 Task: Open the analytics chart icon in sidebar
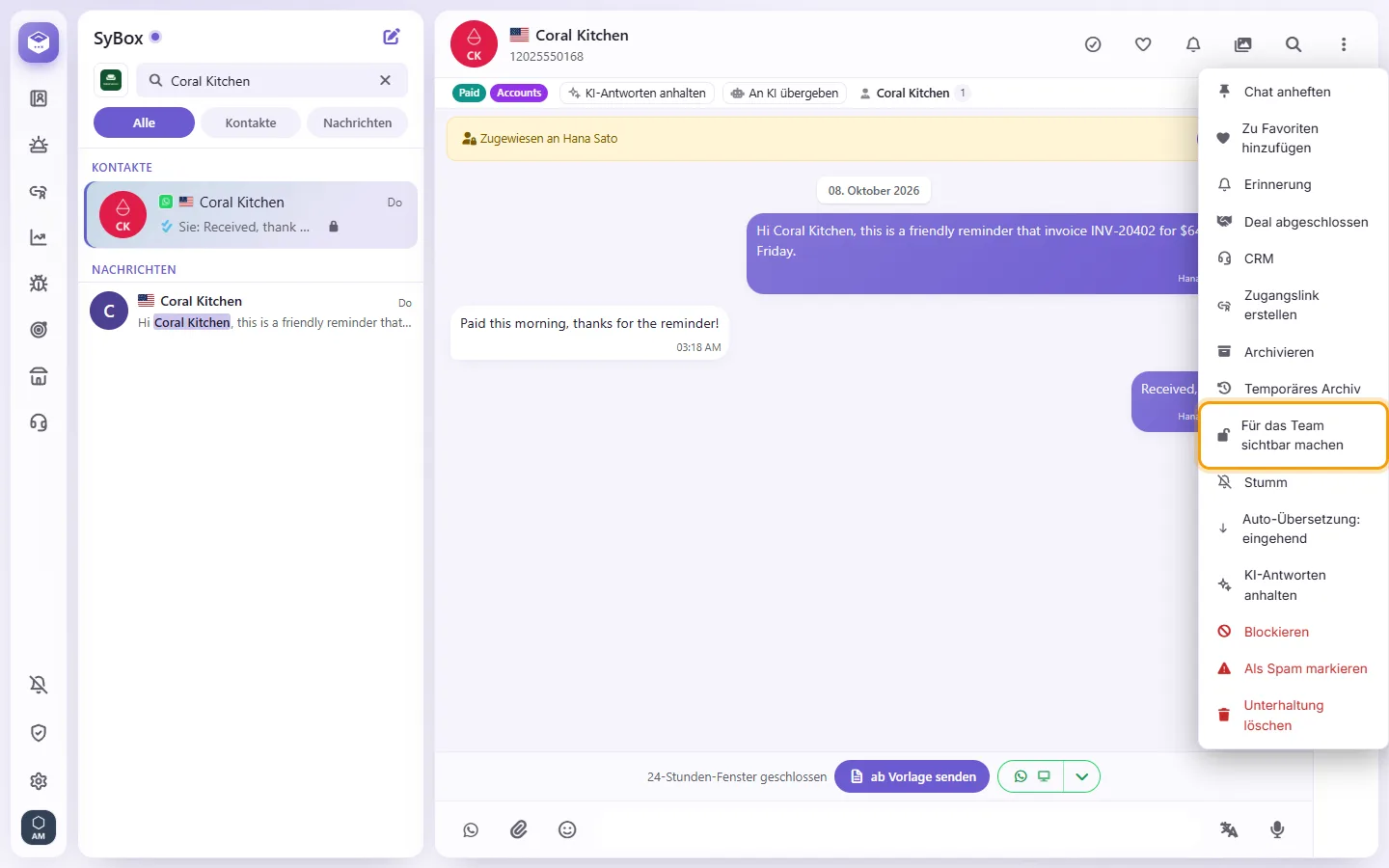(39, 237)
